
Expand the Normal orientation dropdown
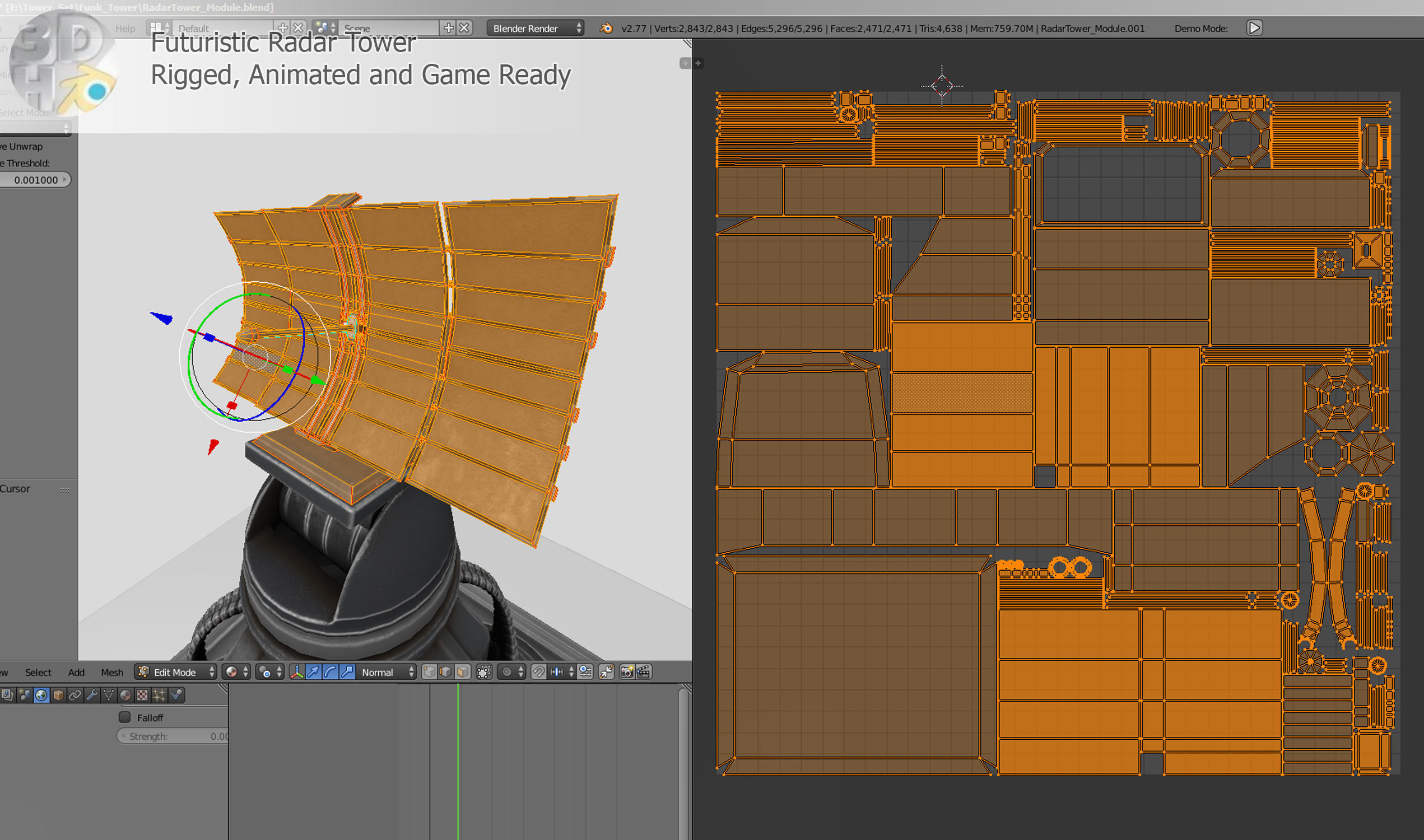click(388, 672)
